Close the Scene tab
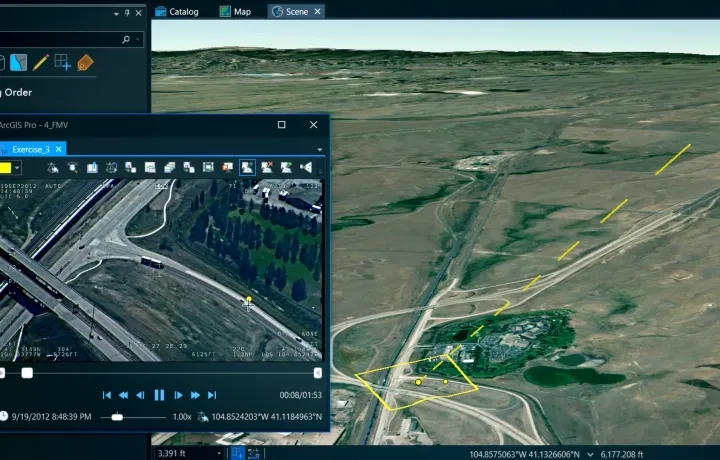720x460 pixels. point(317,11)
